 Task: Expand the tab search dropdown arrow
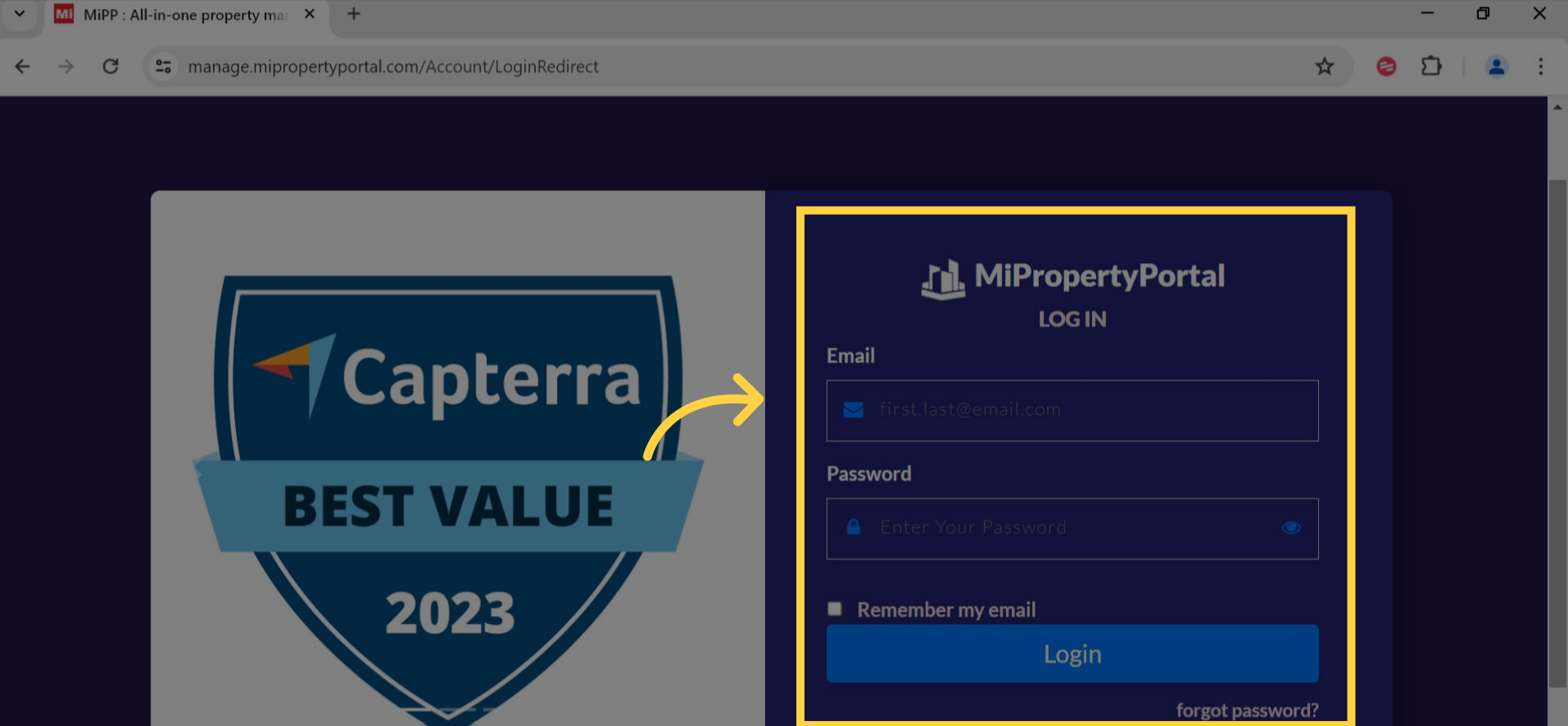tap(20, 14)
